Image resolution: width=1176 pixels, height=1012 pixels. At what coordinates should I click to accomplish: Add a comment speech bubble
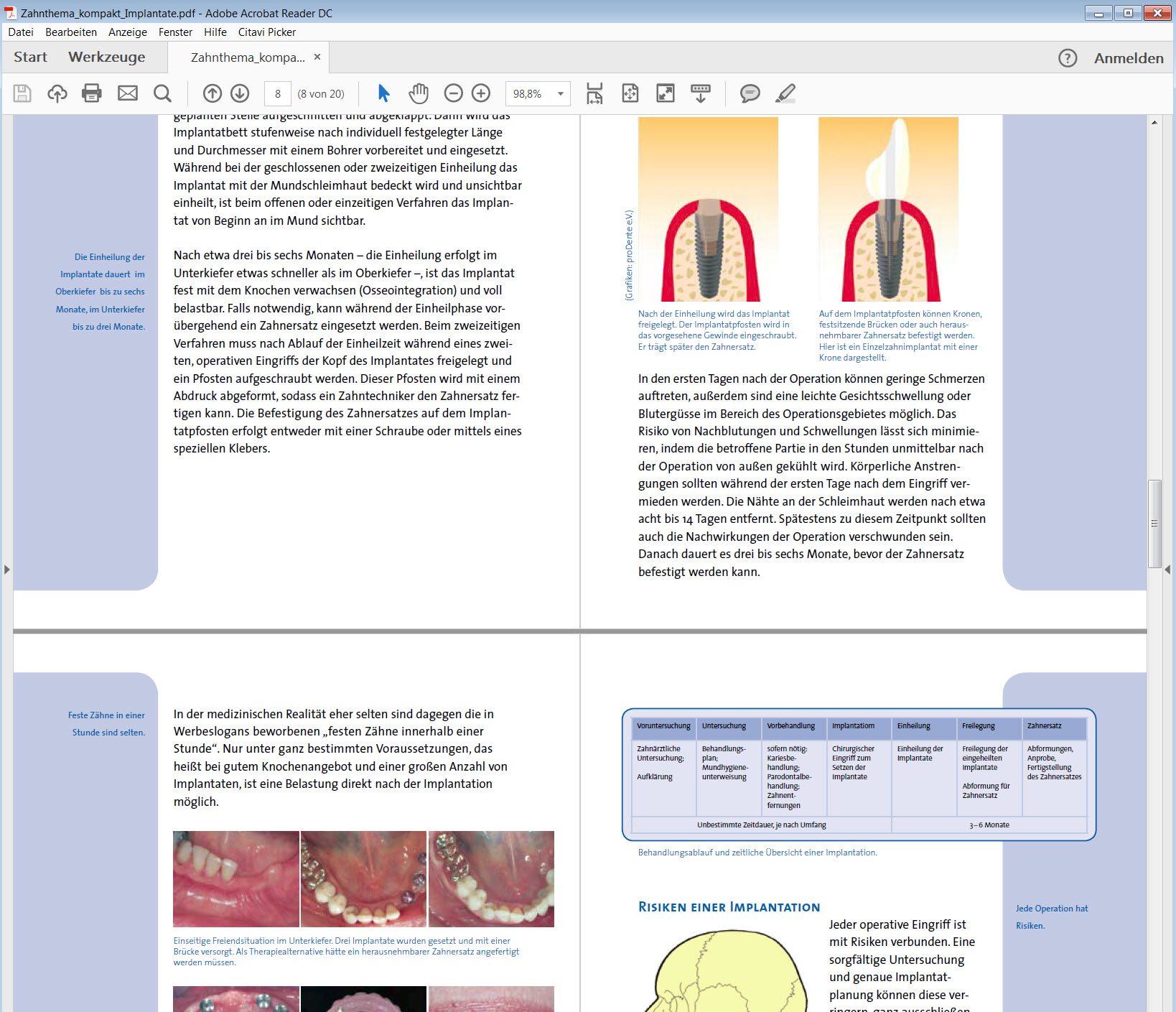pyautogui.click(x=750, y=93)
